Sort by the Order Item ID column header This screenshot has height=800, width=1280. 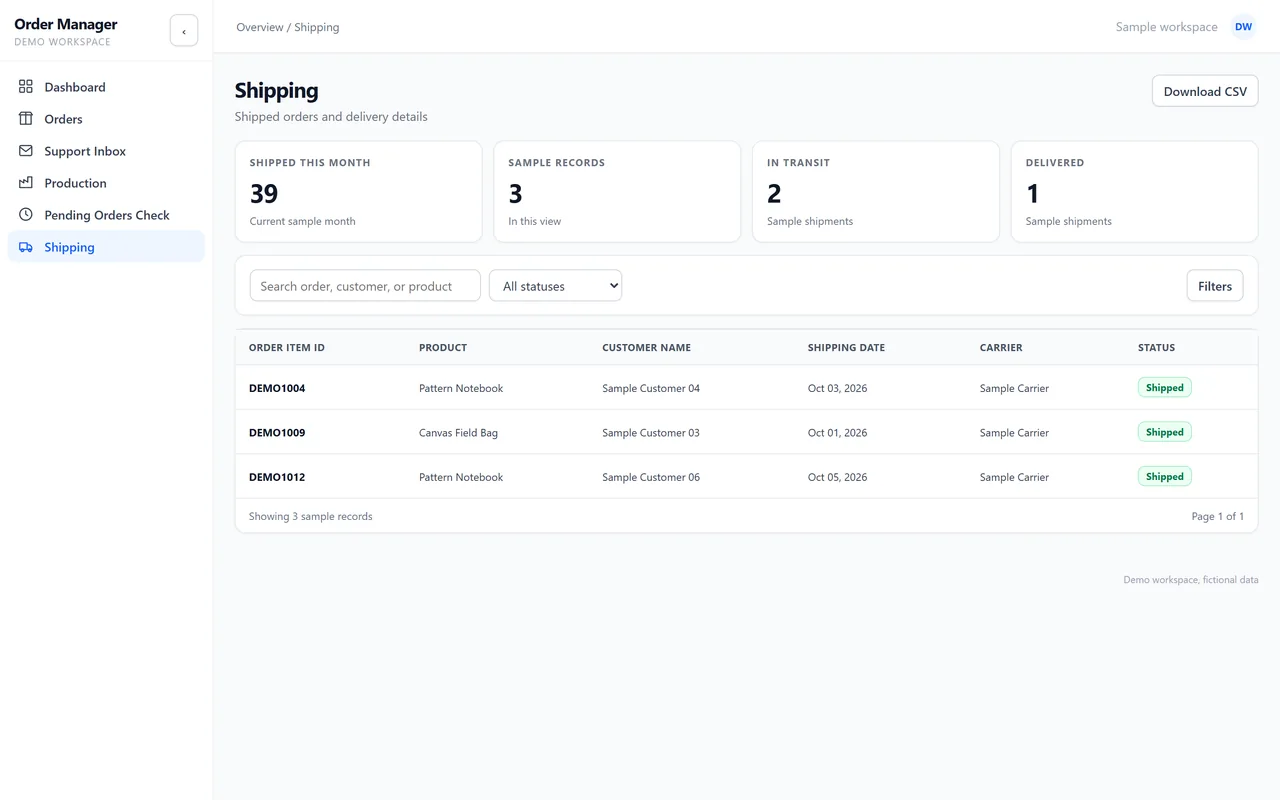pyautogui.click(x=287, y=348)
